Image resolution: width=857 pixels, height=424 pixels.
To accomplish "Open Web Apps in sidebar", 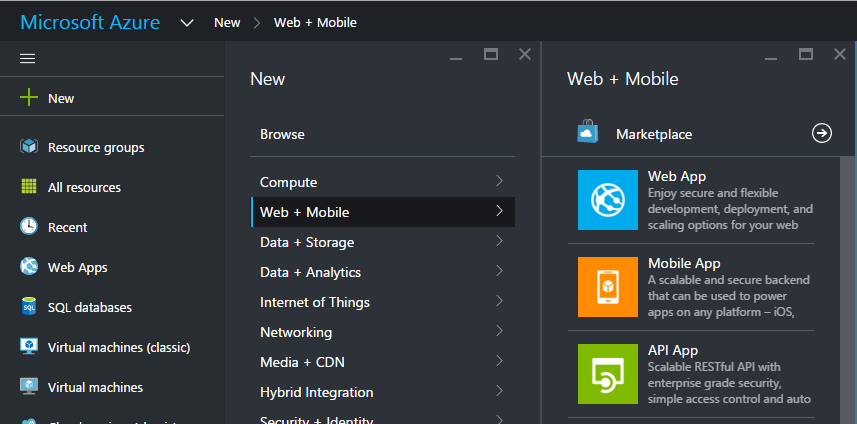I will pyautogui.click(x=78, y=268).
